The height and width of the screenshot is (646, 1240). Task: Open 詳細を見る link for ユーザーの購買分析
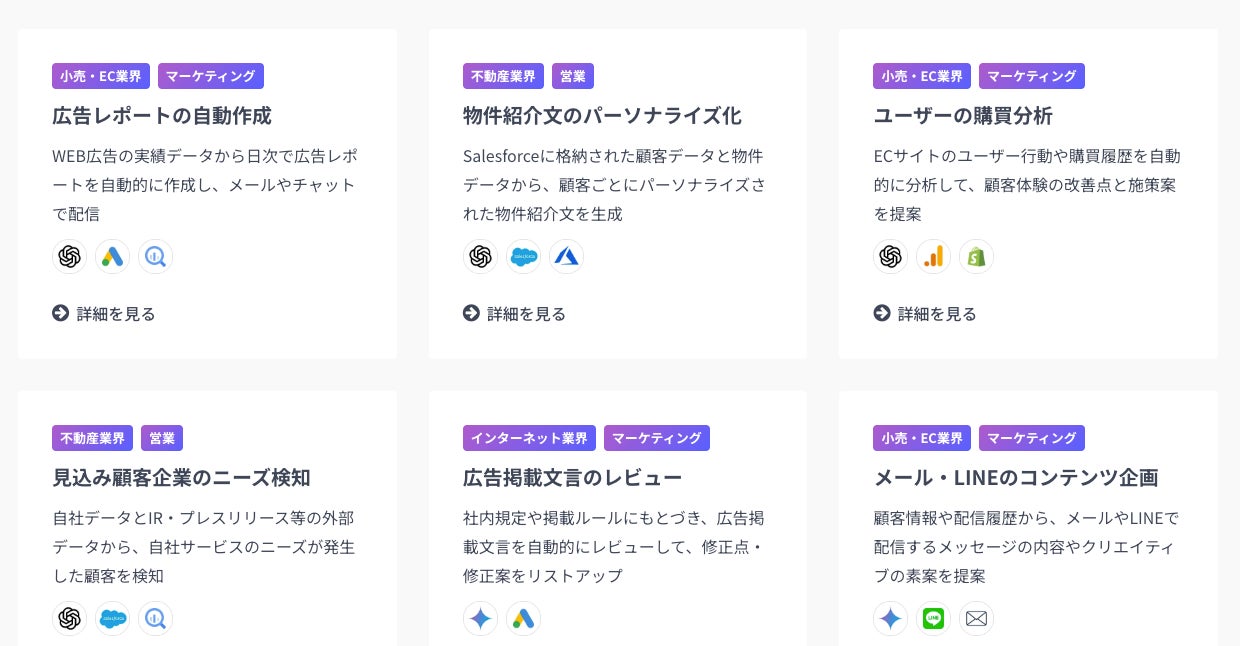(x=925, y=314)
